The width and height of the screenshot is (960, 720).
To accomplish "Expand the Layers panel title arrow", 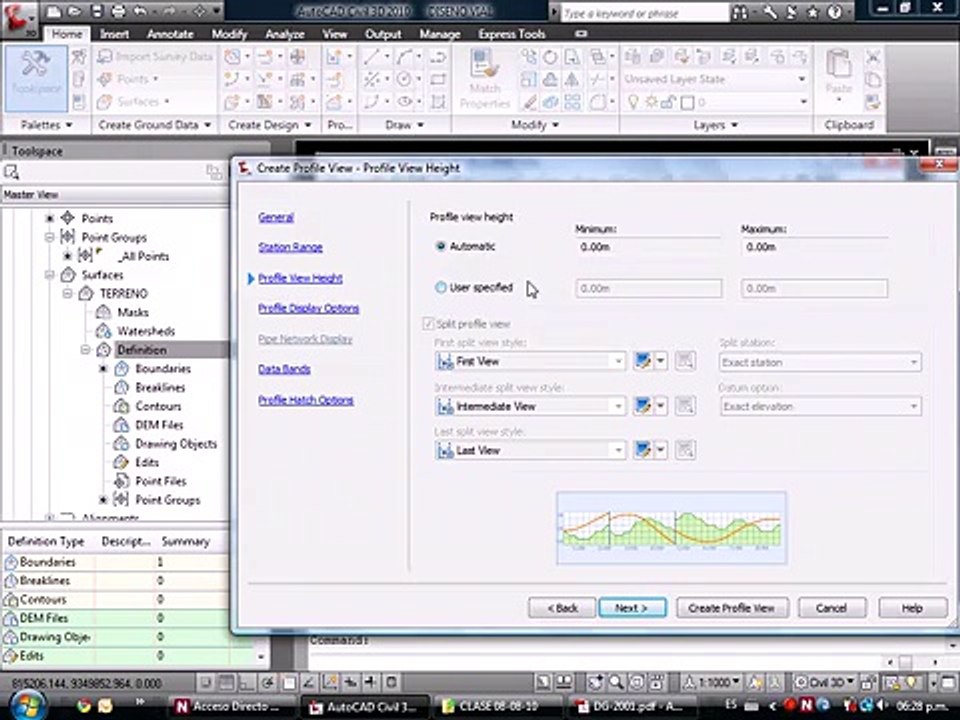I will coord(734,125).
